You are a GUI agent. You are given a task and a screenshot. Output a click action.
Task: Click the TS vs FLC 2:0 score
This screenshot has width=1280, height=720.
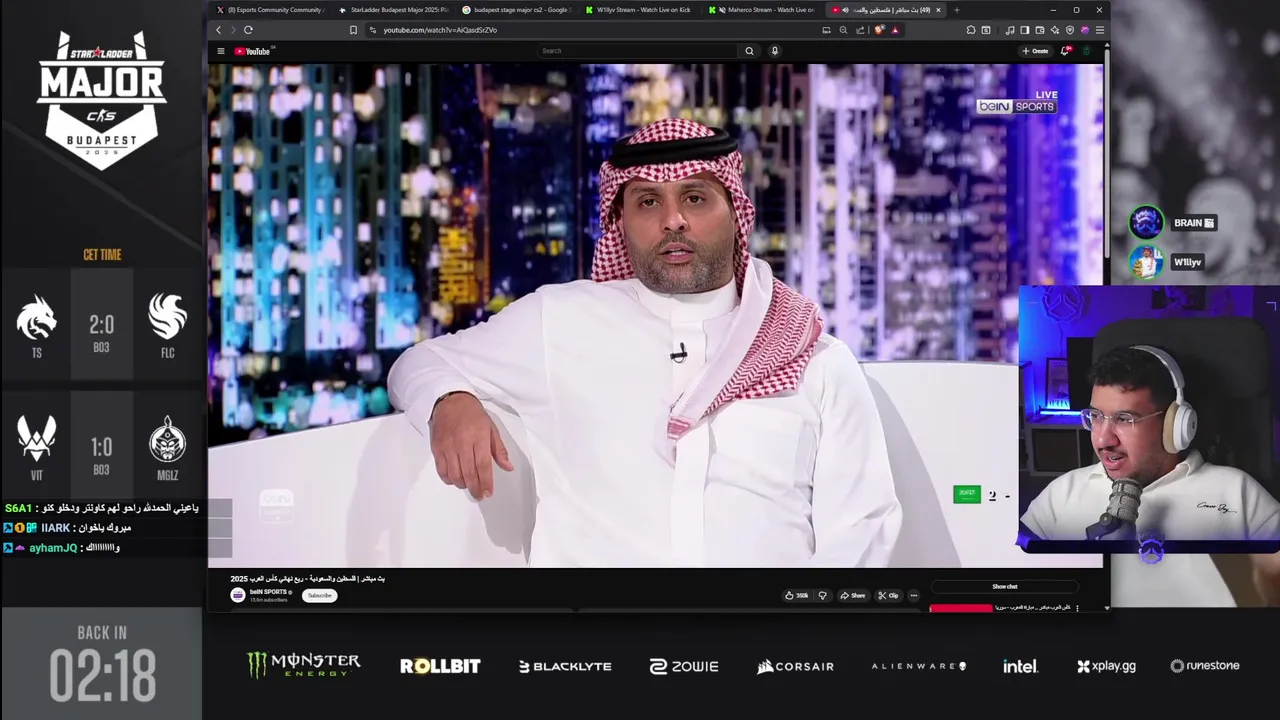click(x=101, y=325)
